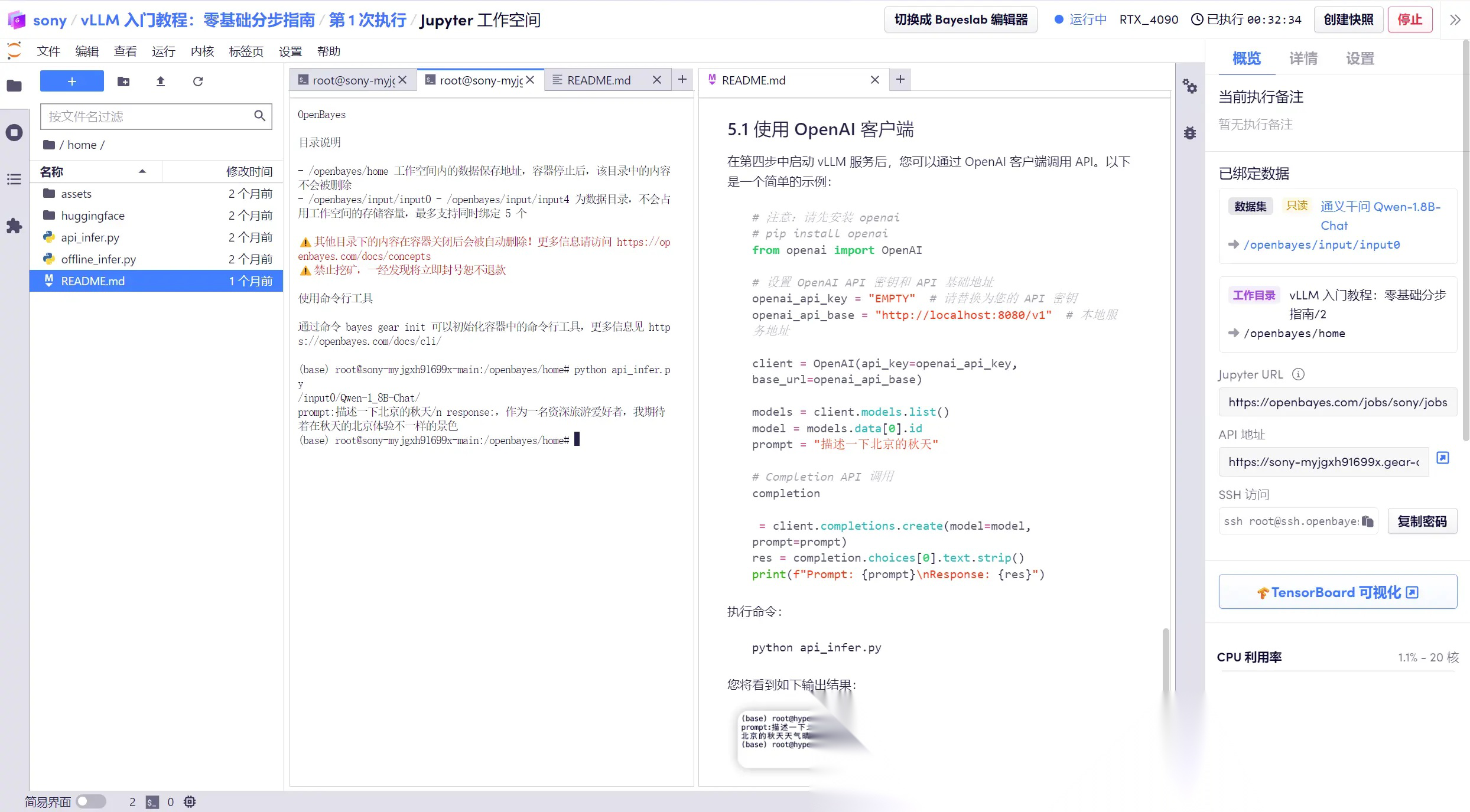The image size is (1470, 812).
Task: Click the 复制密码 button
Action: tap(1422, 521)
